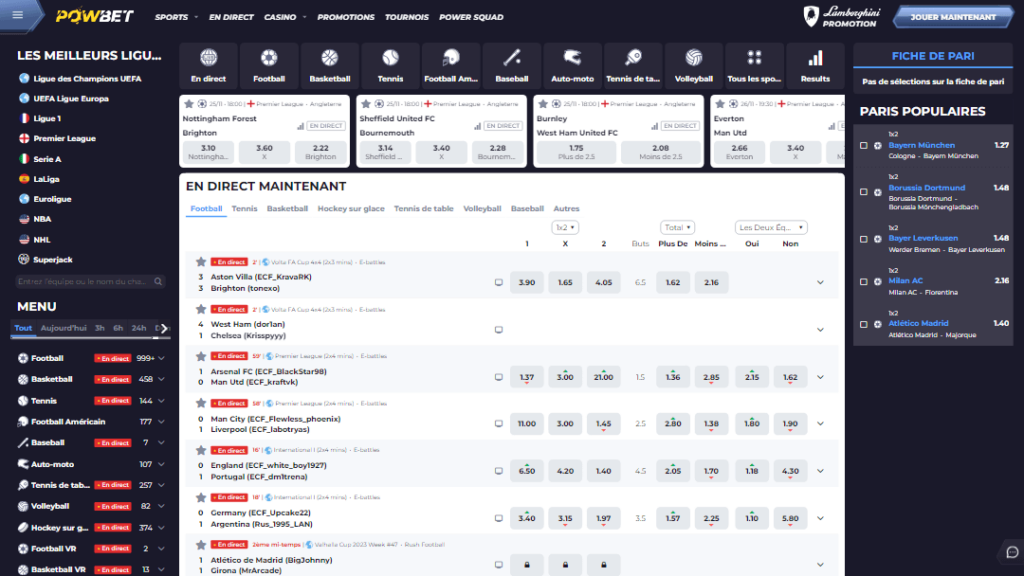Bet 3.90 on Aston Villa win
This screenshot has width=1024, height=576.
pyautogui.click(x=526, y=283)
